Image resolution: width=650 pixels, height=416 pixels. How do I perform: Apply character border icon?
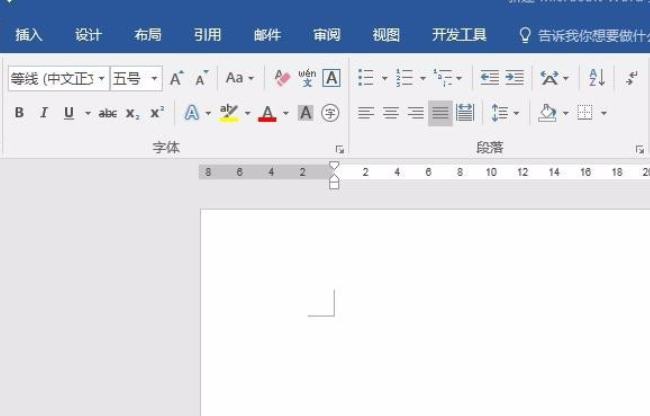[x=332, y=78]
